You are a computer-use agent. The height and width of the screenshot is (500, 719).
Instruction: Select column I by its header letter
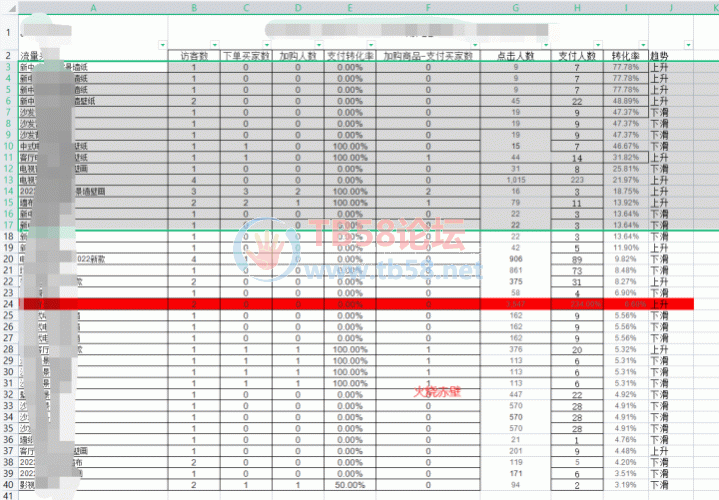coord(627,6)
